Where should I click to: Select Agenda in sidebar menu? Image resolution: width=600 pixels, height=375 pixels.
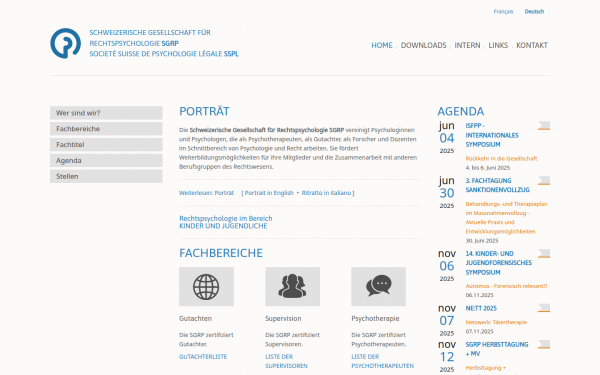click(x=106, y=160)
